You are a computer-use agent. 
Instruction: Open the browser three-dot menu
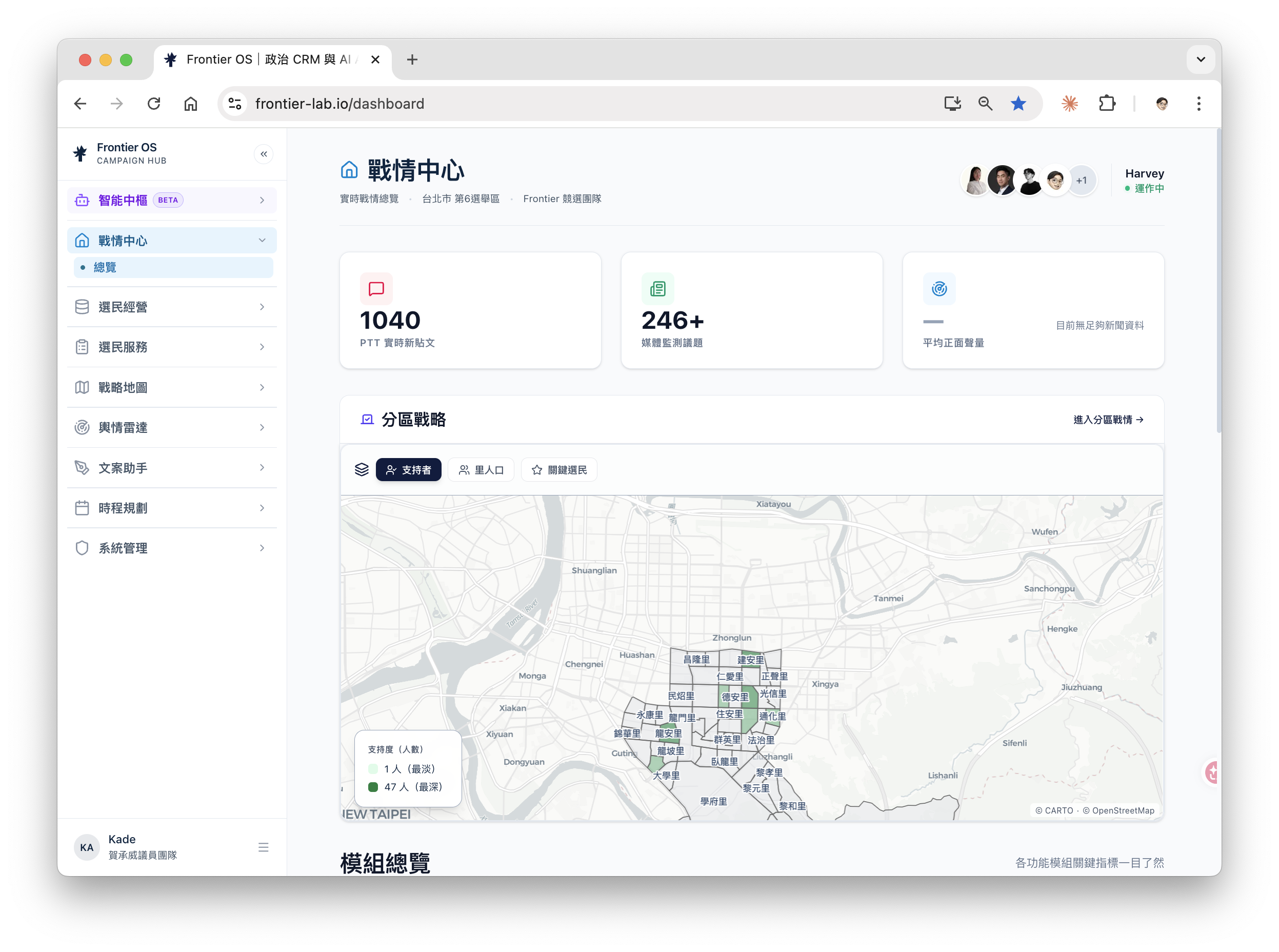tap(1199, 104)
